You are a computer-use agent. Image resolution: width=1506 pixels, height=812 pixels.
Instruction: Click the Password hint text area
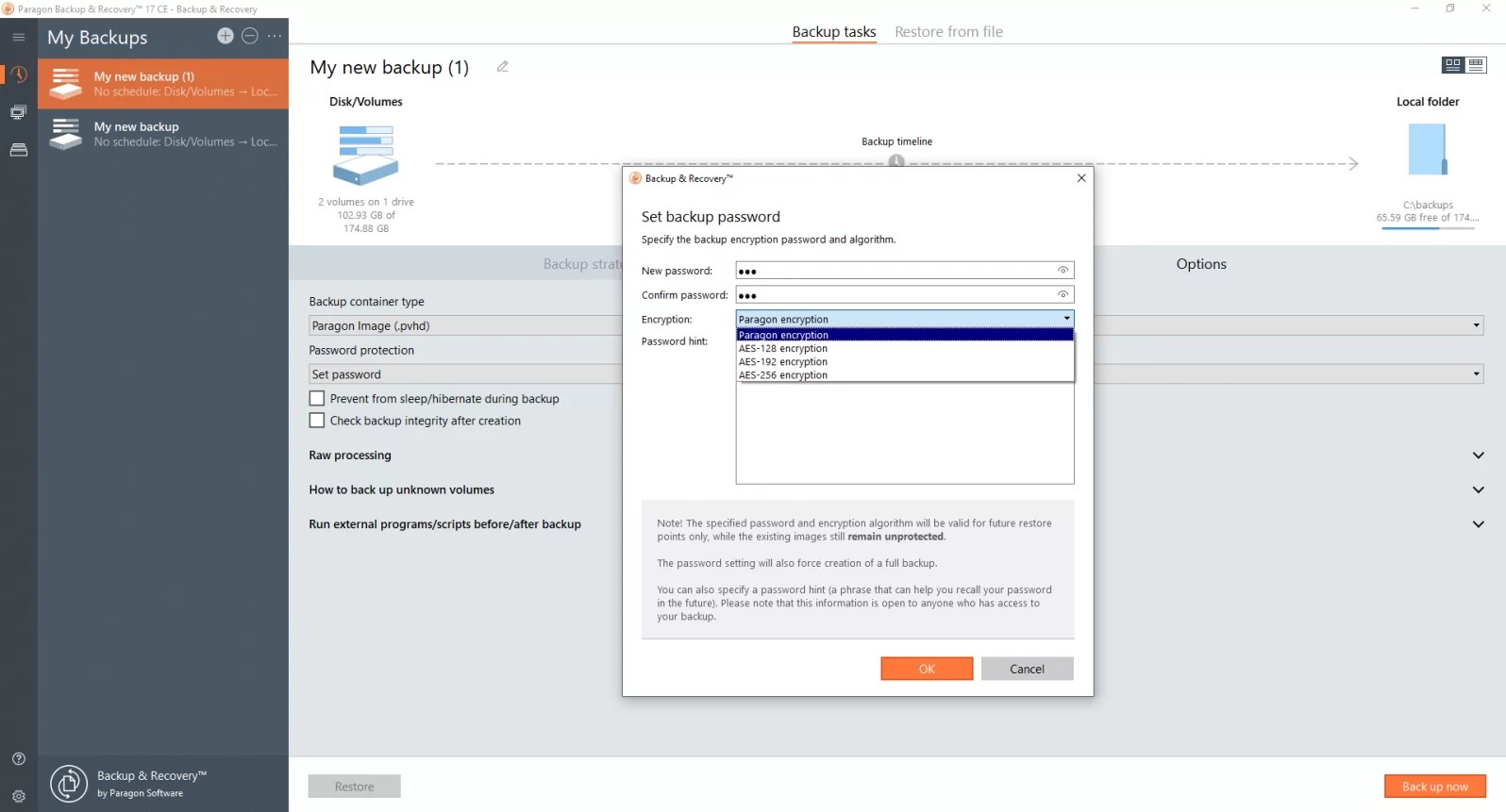[905, 433]
